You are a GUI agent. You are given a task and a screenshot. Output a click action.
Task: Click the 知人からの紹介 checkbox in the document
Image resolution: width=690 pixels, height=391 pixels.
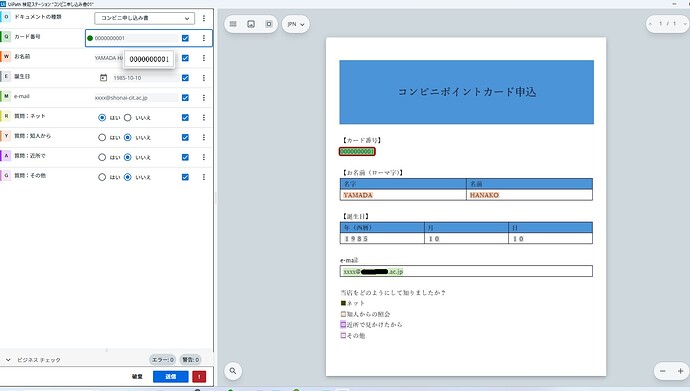click(343, 314)
